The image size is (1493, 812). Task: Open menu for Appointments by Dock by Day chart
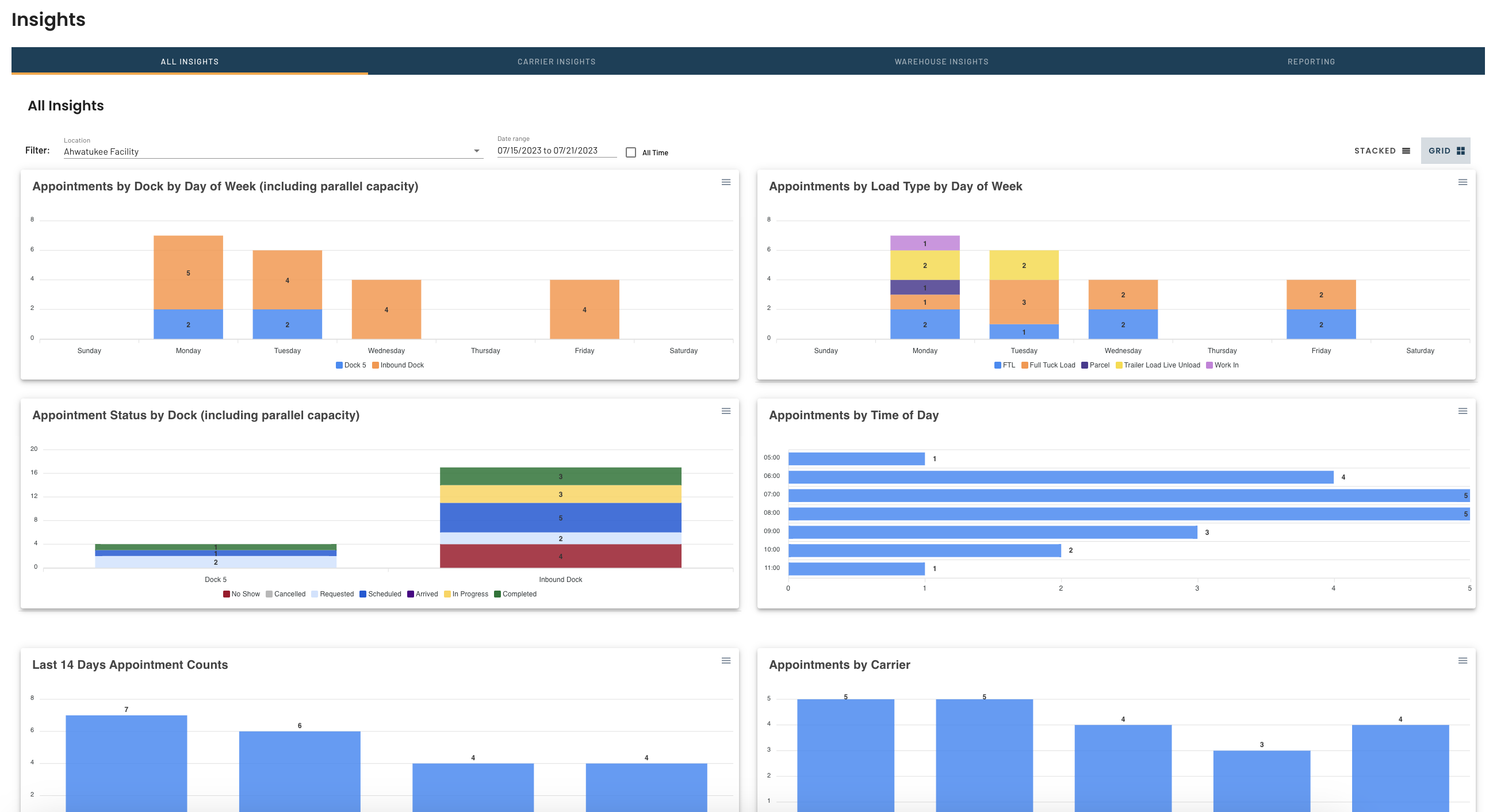[726, 182]
